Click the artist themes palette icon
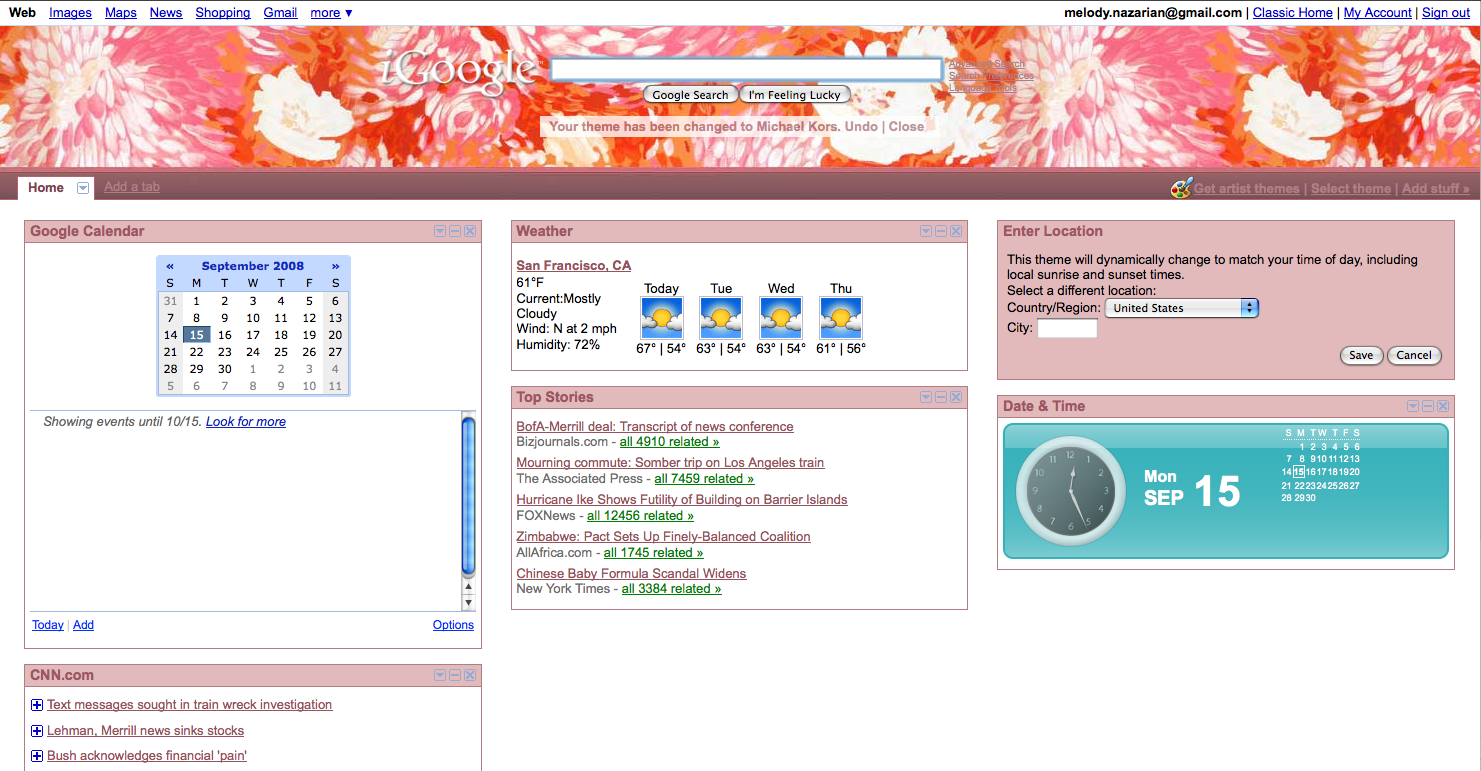1481x771 pixels. point(1181,187)
